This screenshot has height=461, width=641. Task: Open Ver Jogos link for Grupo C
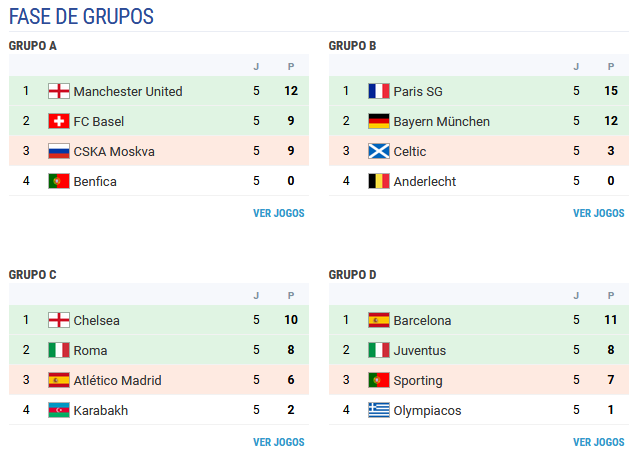[x=279, y=442]
